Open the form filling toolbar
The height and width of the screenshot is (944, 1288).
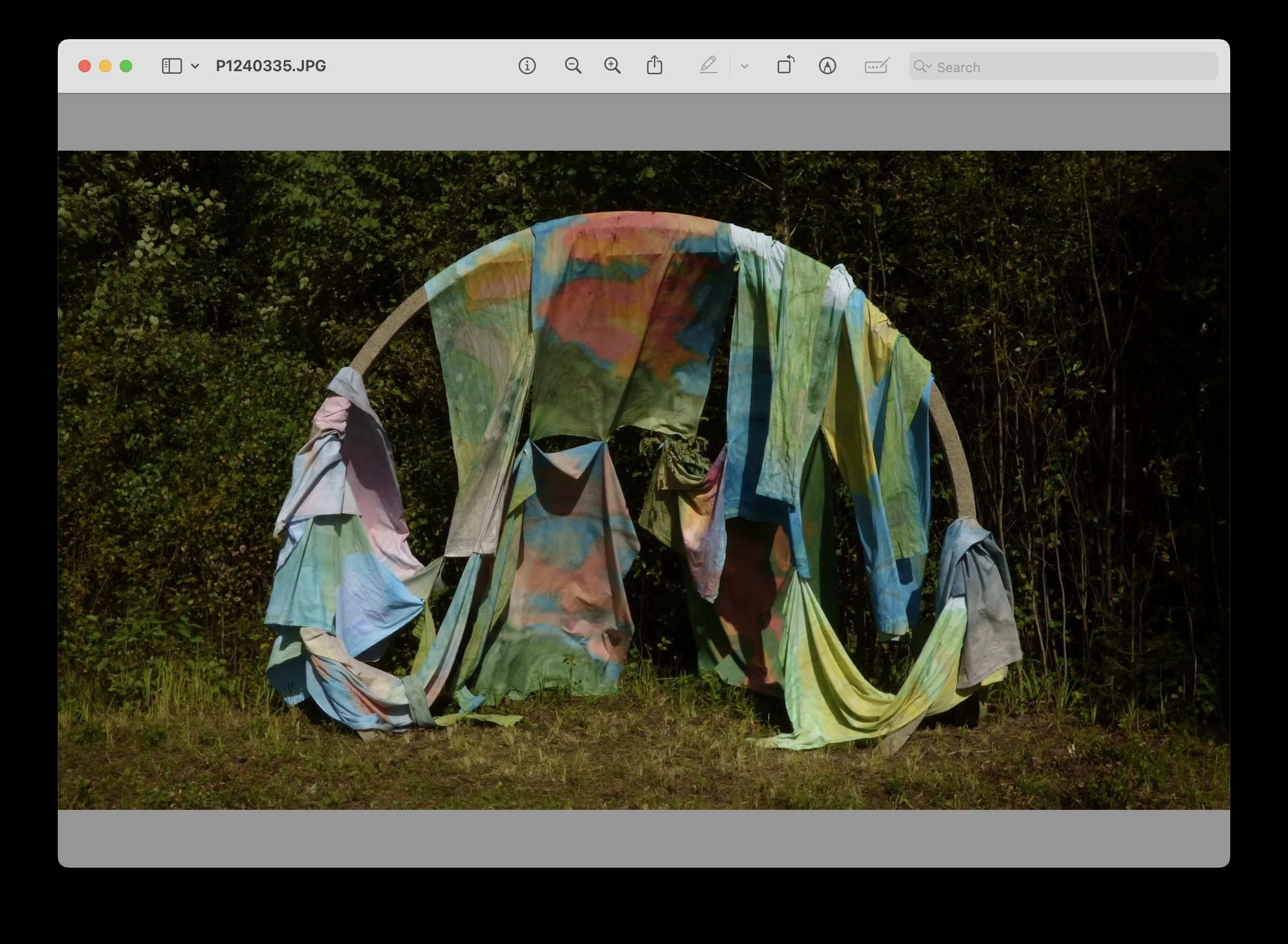click(x=877, y=66)
